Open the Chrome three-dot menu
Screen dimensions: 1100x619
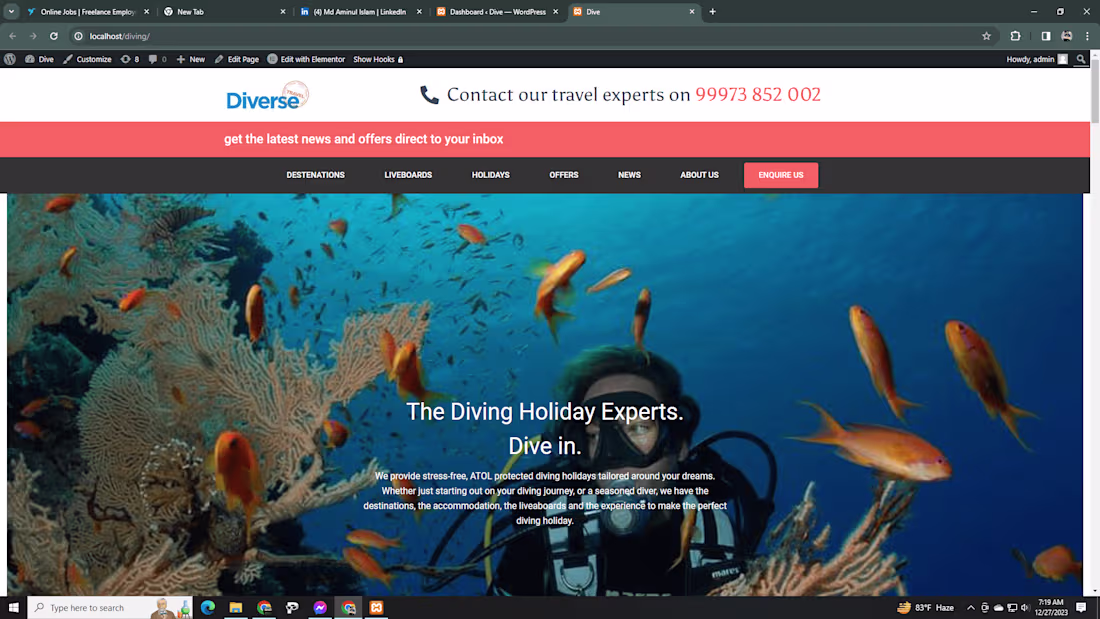pyautogui.click(x=1087, y=35)
